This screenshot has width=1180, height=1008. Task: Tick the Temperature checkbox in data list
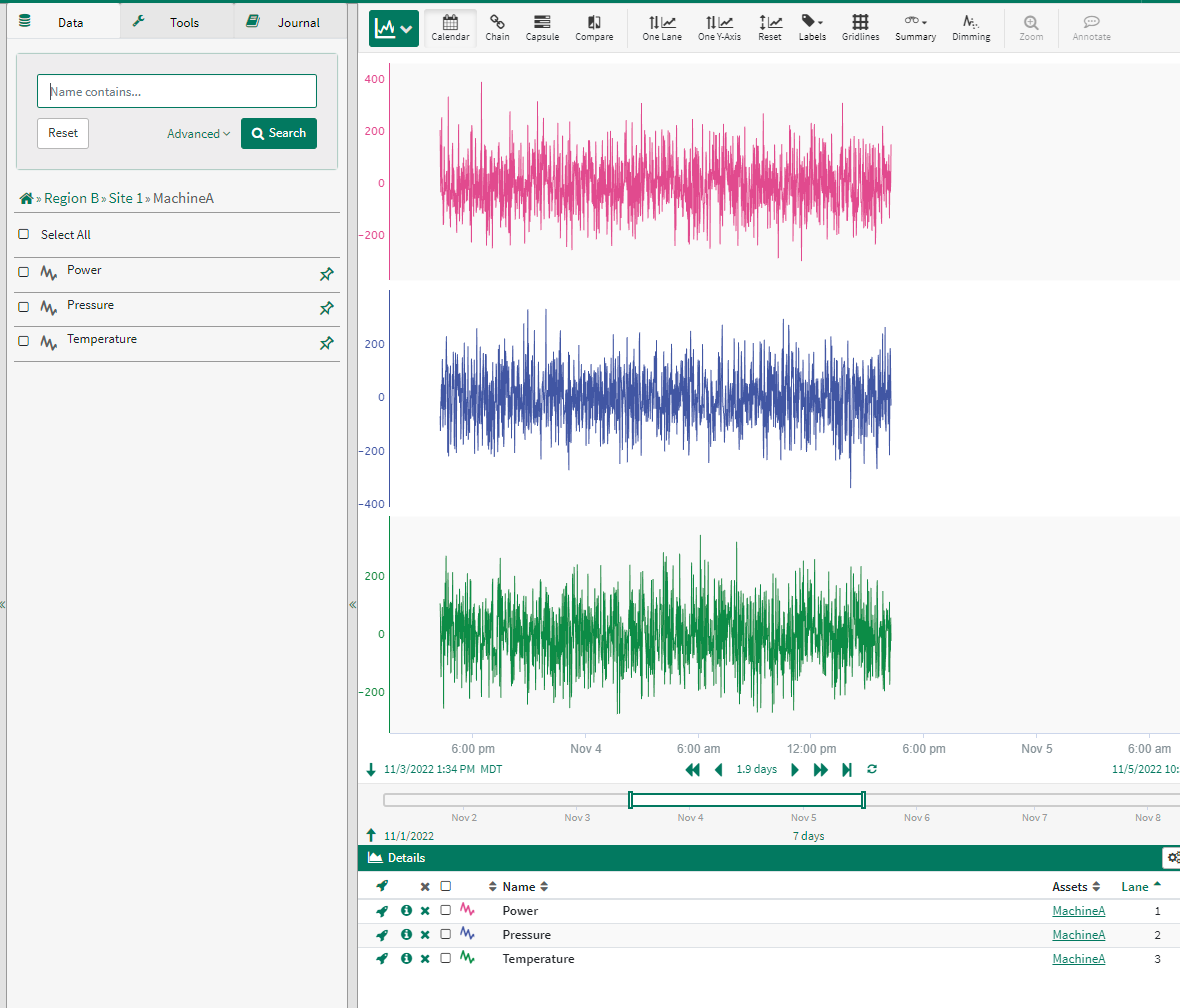[24, 341]
